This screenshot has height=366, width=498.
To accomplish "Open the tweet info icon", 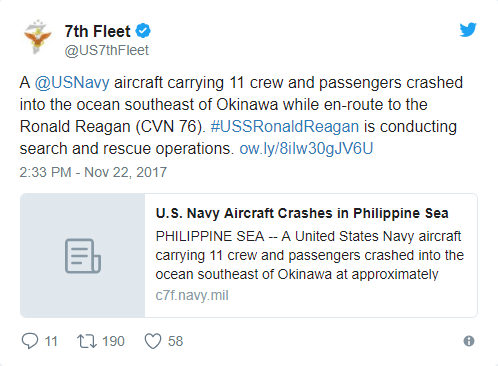I will click(x=469, y=341).
